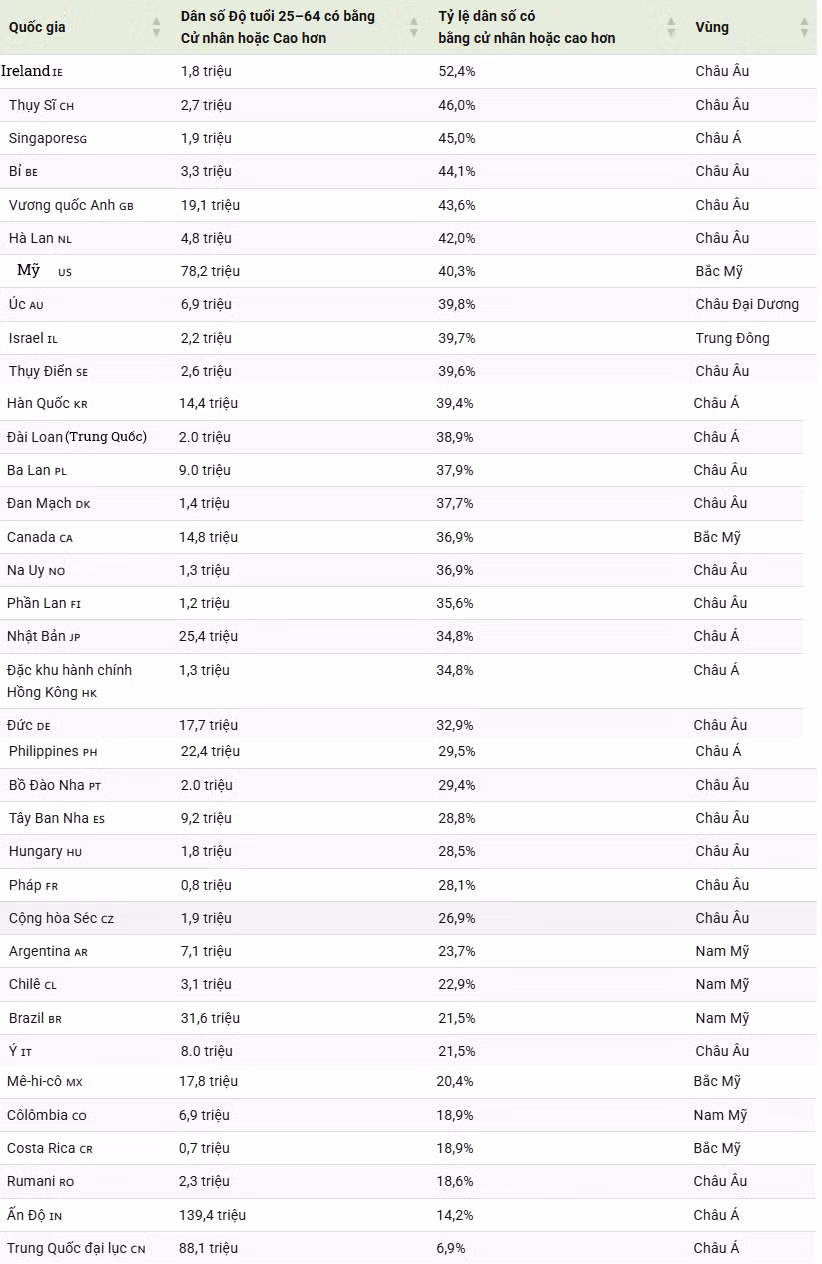Click the 139,4 triệu cell for Ấn Độ
Viewport: 822px width, 1264px height.
212,1215
